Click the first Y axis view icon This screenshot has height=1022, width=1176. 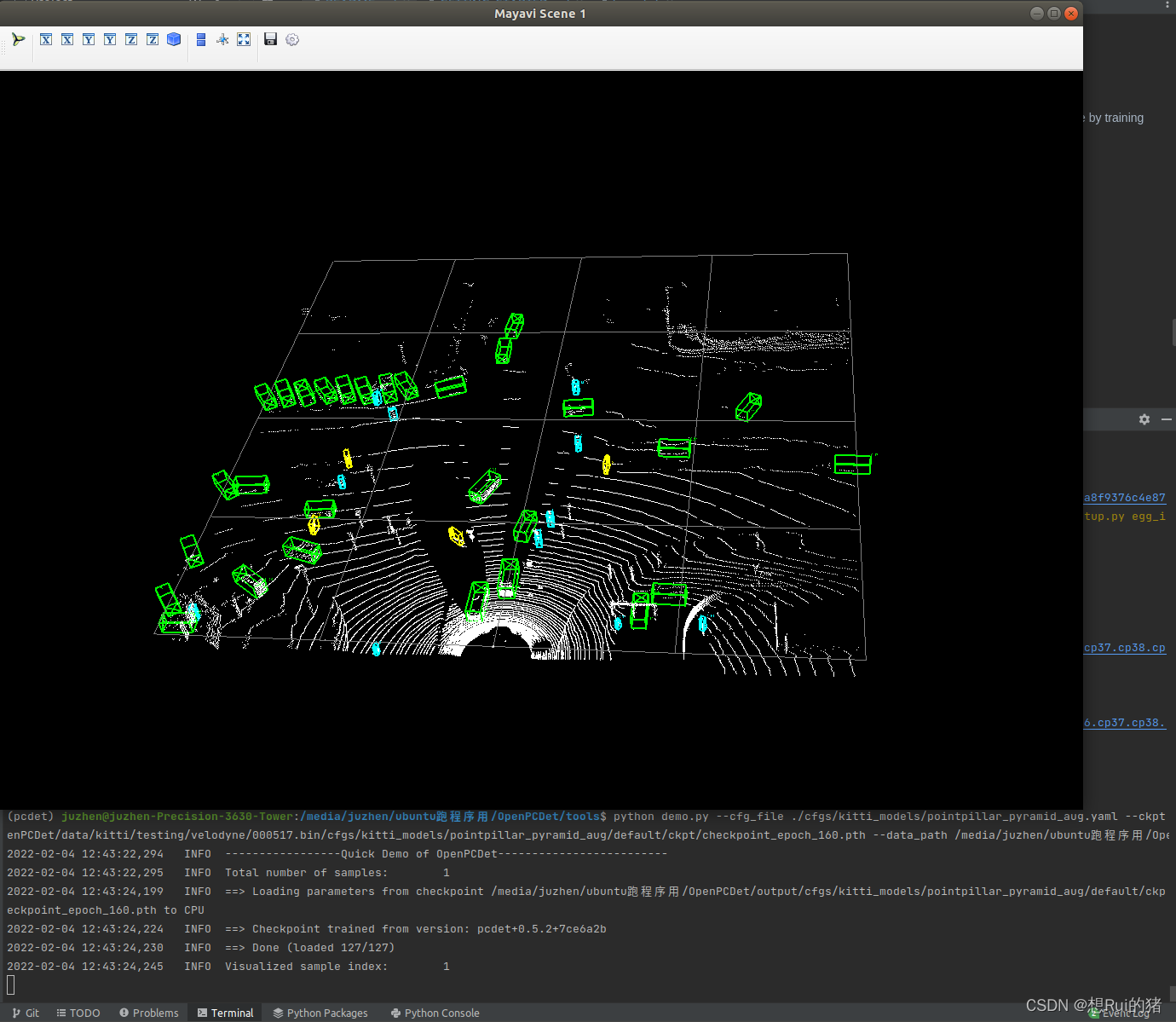89,39
